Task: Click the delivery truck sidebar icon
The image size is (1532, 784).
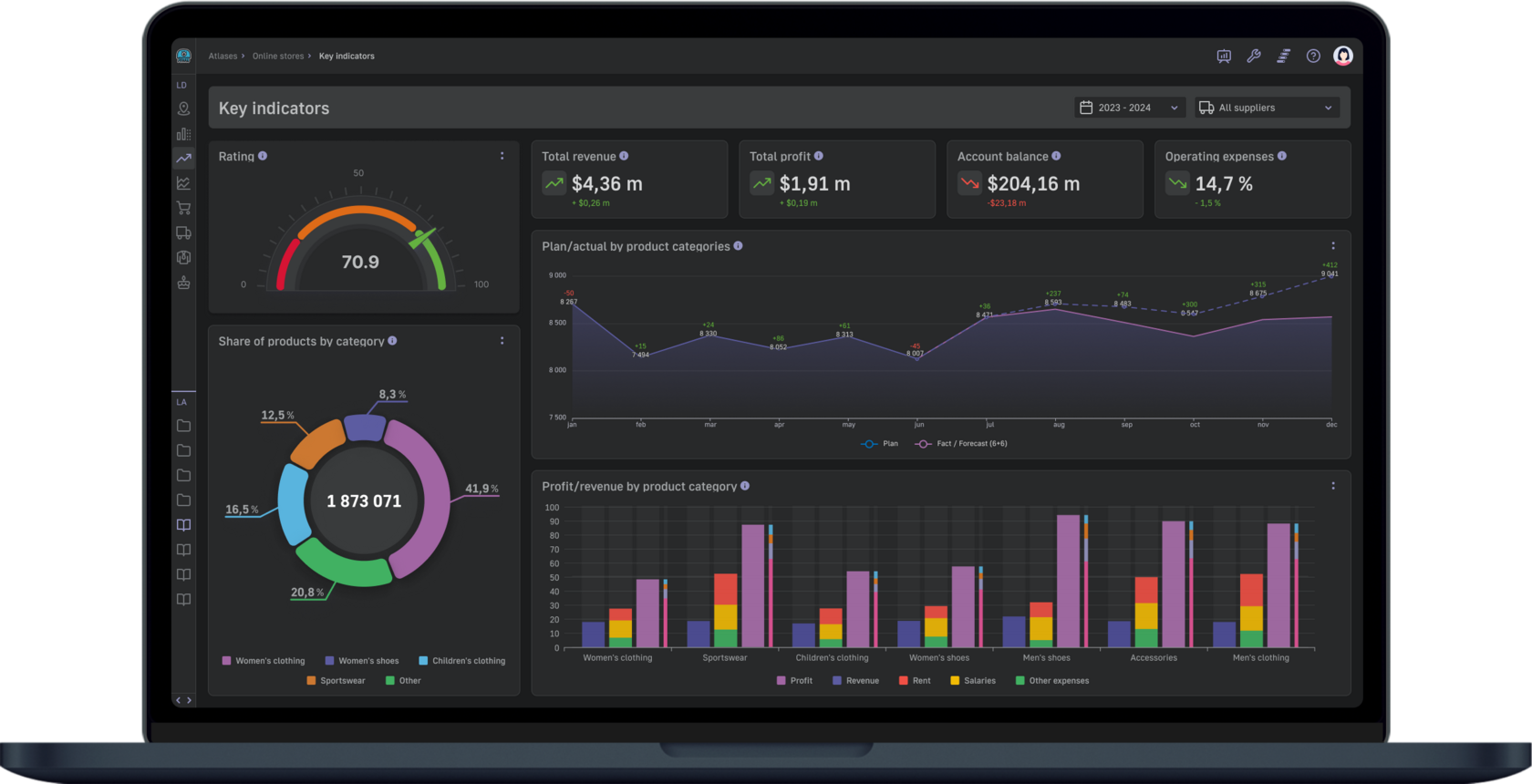Action: point(183,232)
